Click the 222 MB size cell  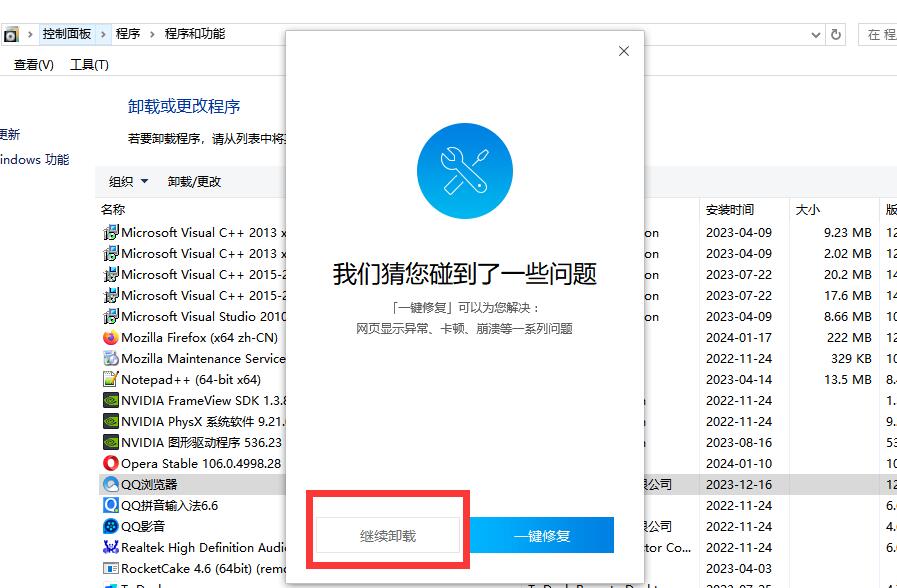point(849,337)
